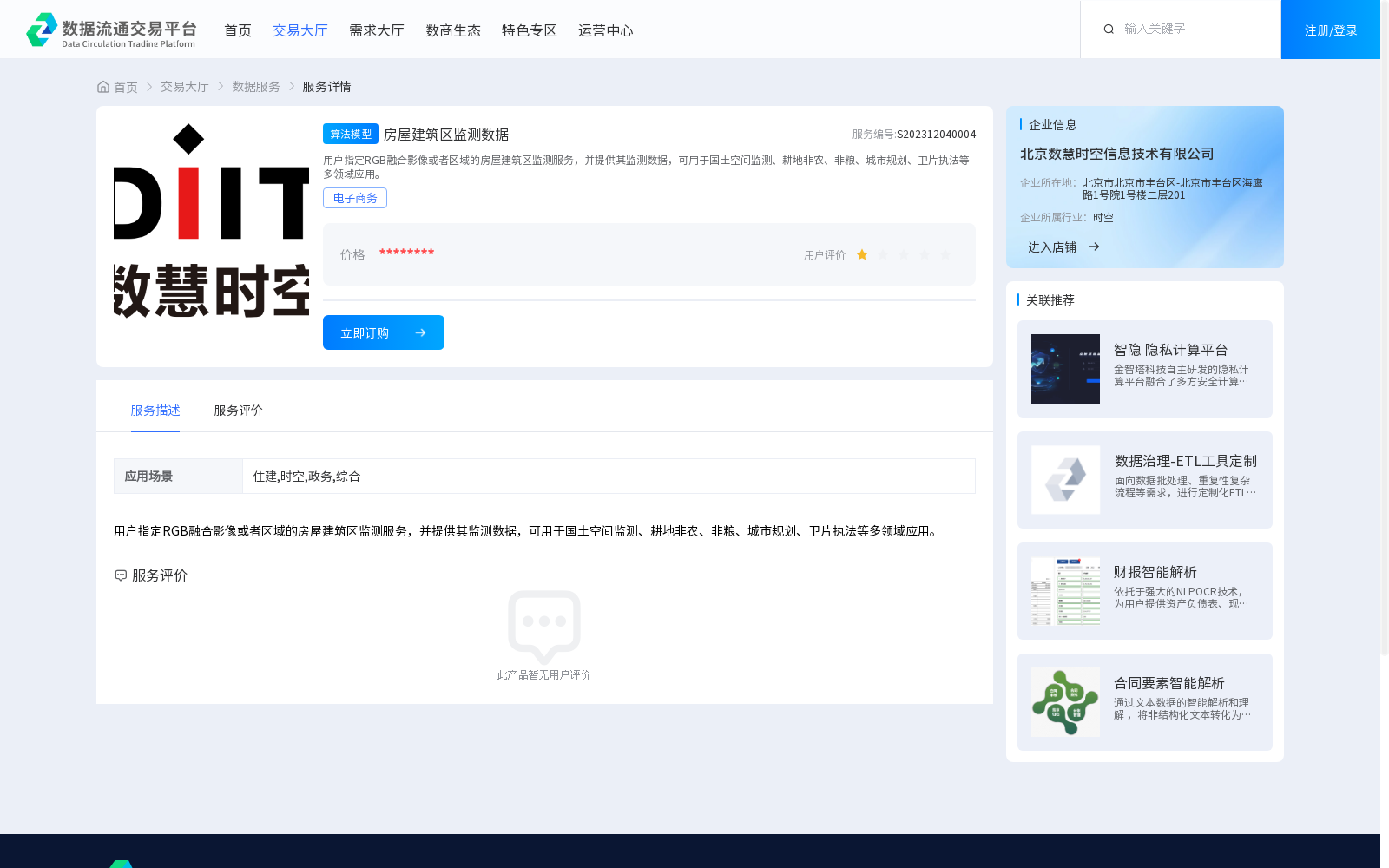The width and height of the screenshot is (1389, 868).
Task: Open 数商生态 in the top navigation
Action: pyautogui.click(x=453, y=30)
